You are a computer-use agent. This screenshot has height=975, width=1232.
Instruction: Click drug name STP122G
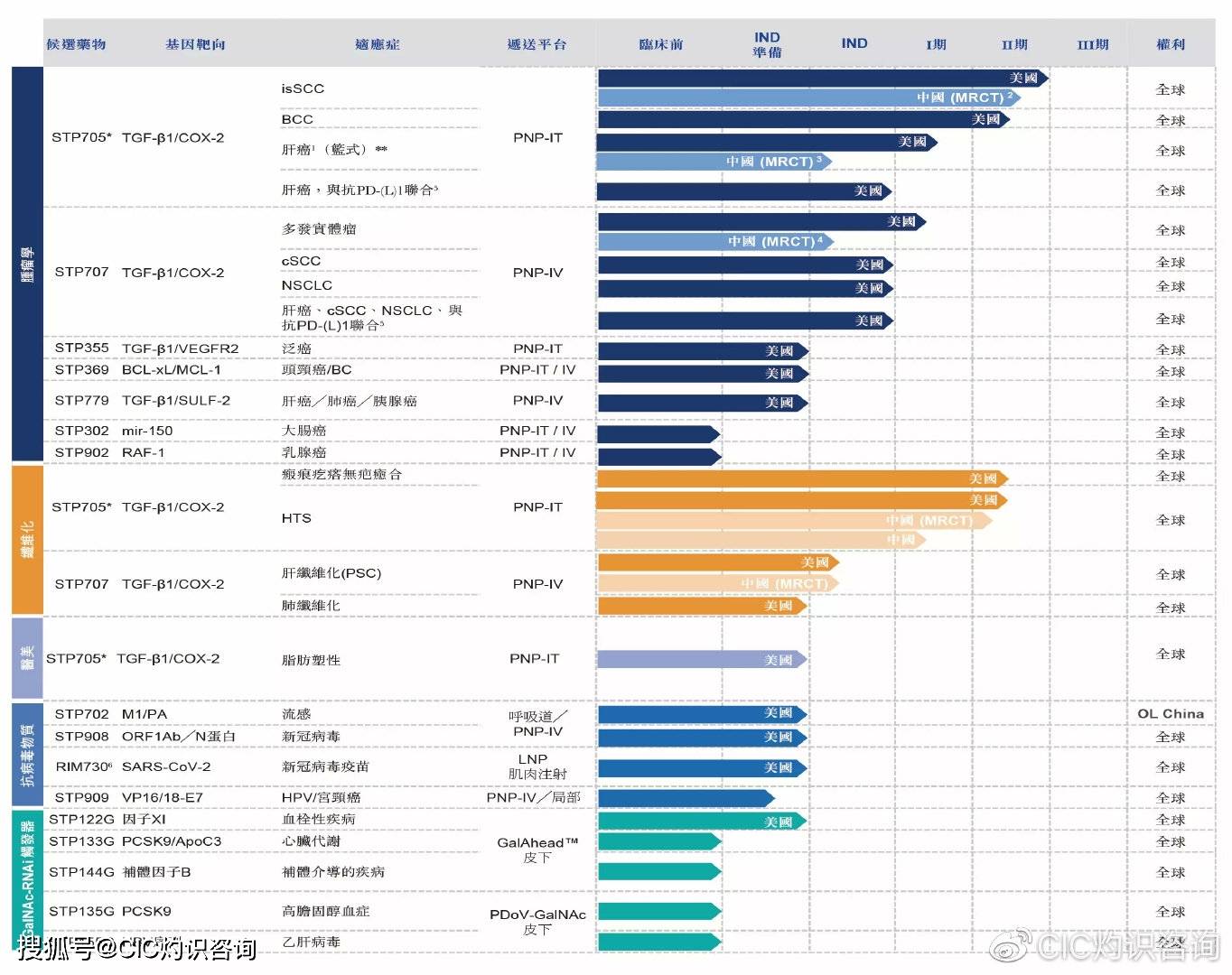pyautogui.click(x=81, y=820)
